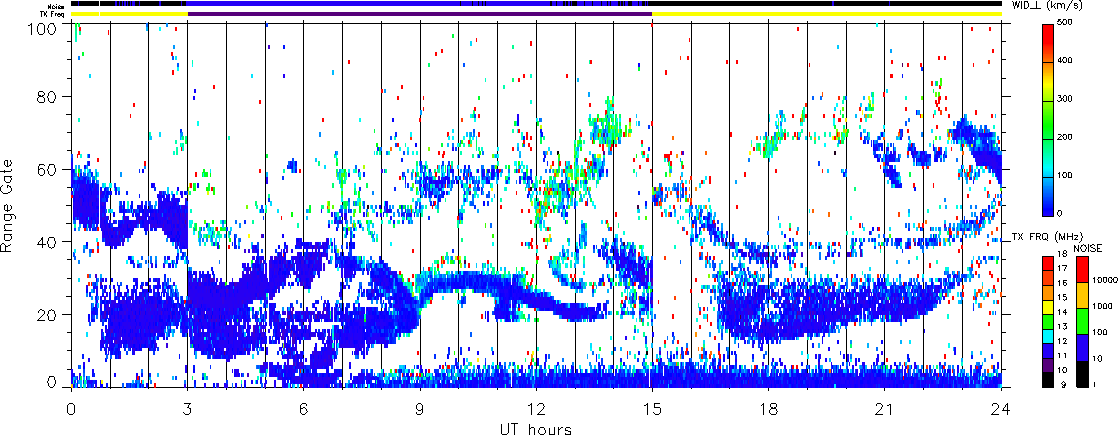Click the '10000' NOISE scale value
The height and width of the screenshot is (435, 1118).
click(1103, 282)
